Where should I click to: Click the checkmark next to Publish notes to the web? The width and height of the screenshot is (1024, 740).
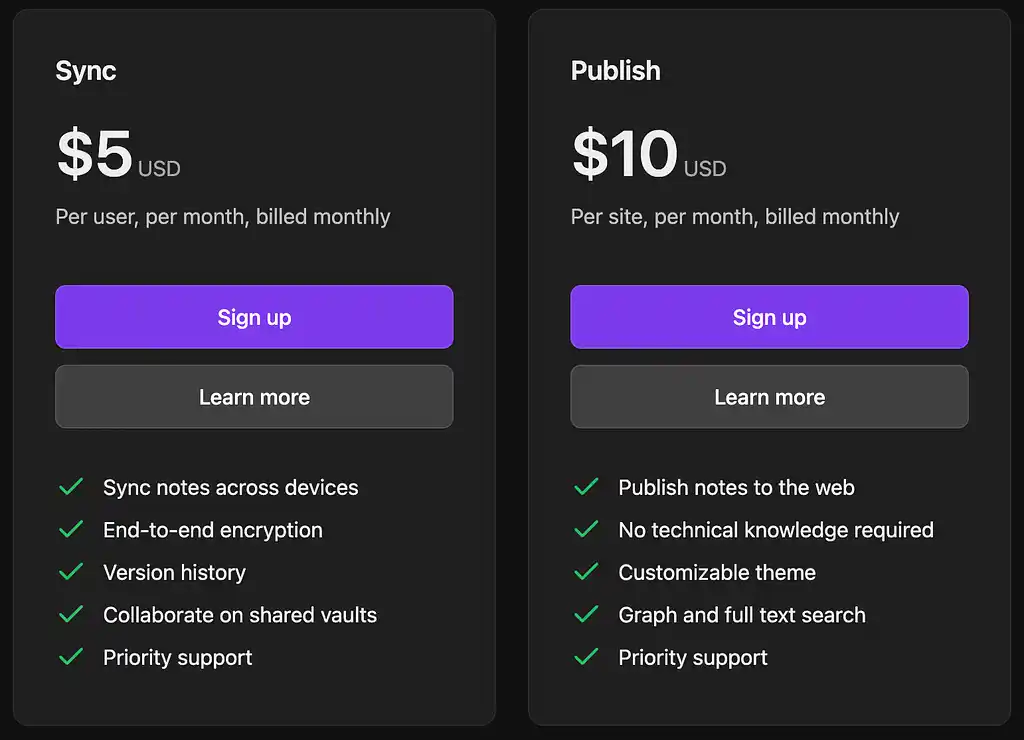[586, 487]
